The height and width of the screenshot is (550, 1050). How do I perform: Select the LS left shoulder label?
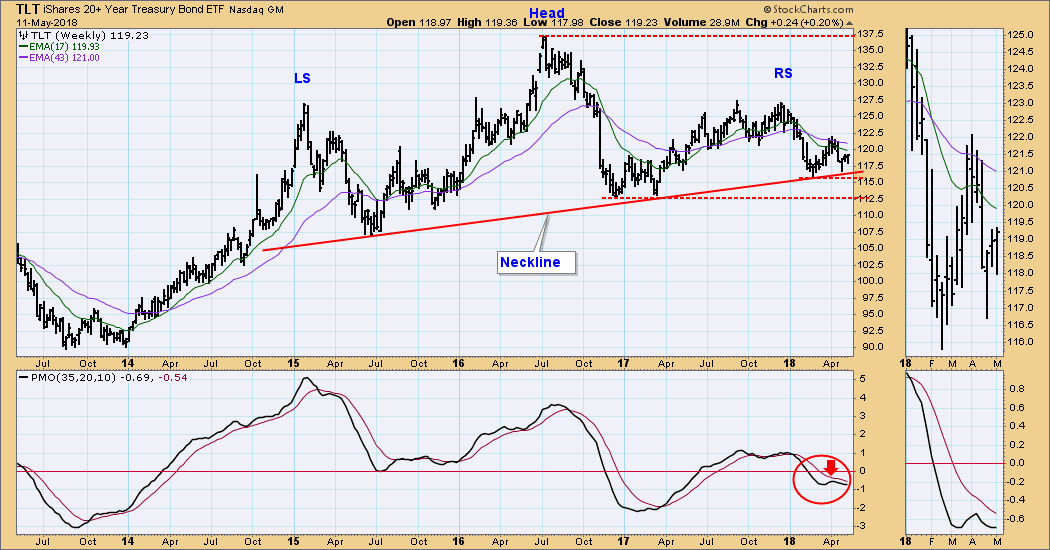coord(302,78)
